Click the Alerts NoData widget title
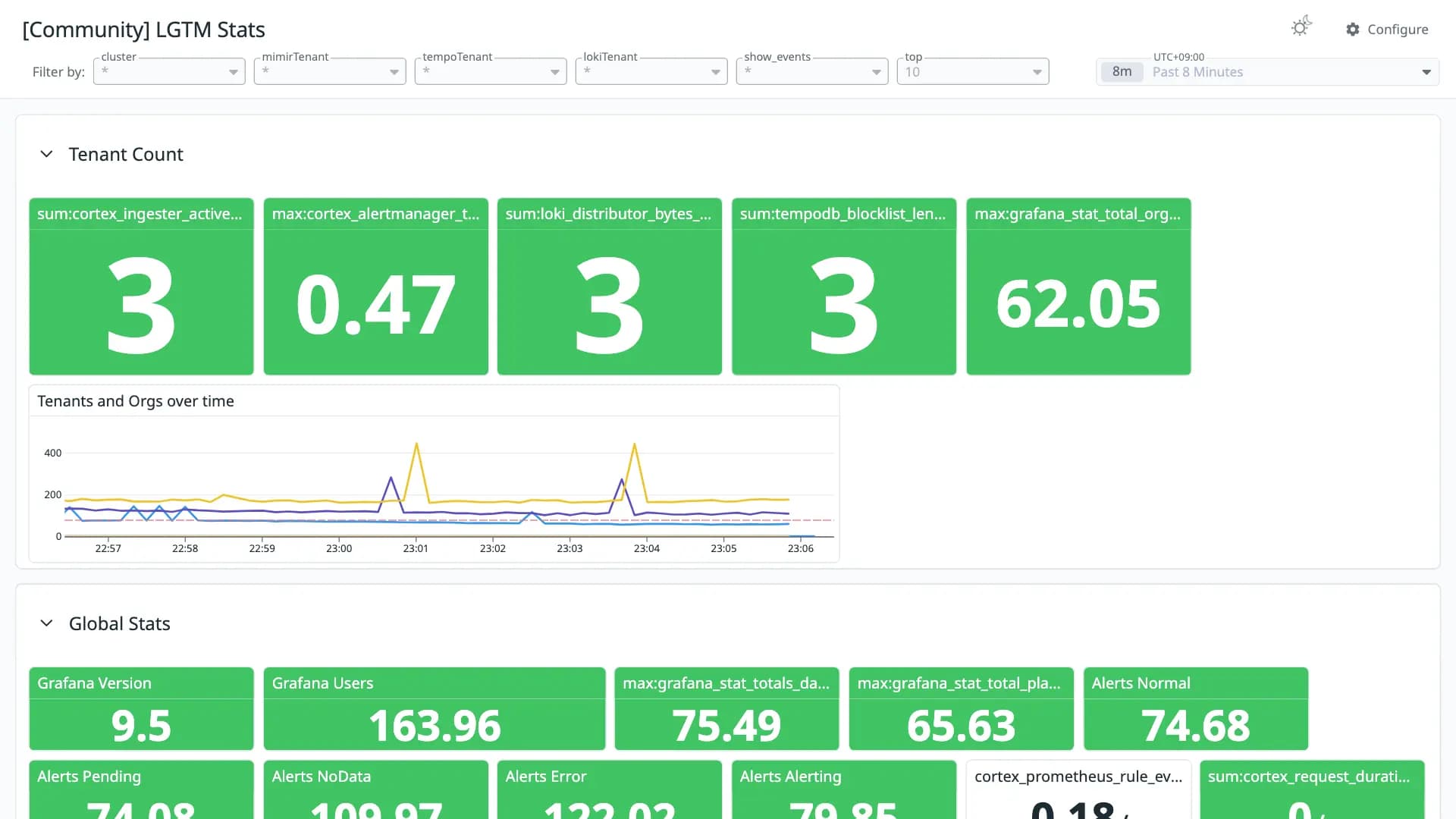The image size is (1456, 819). point(322,777)
